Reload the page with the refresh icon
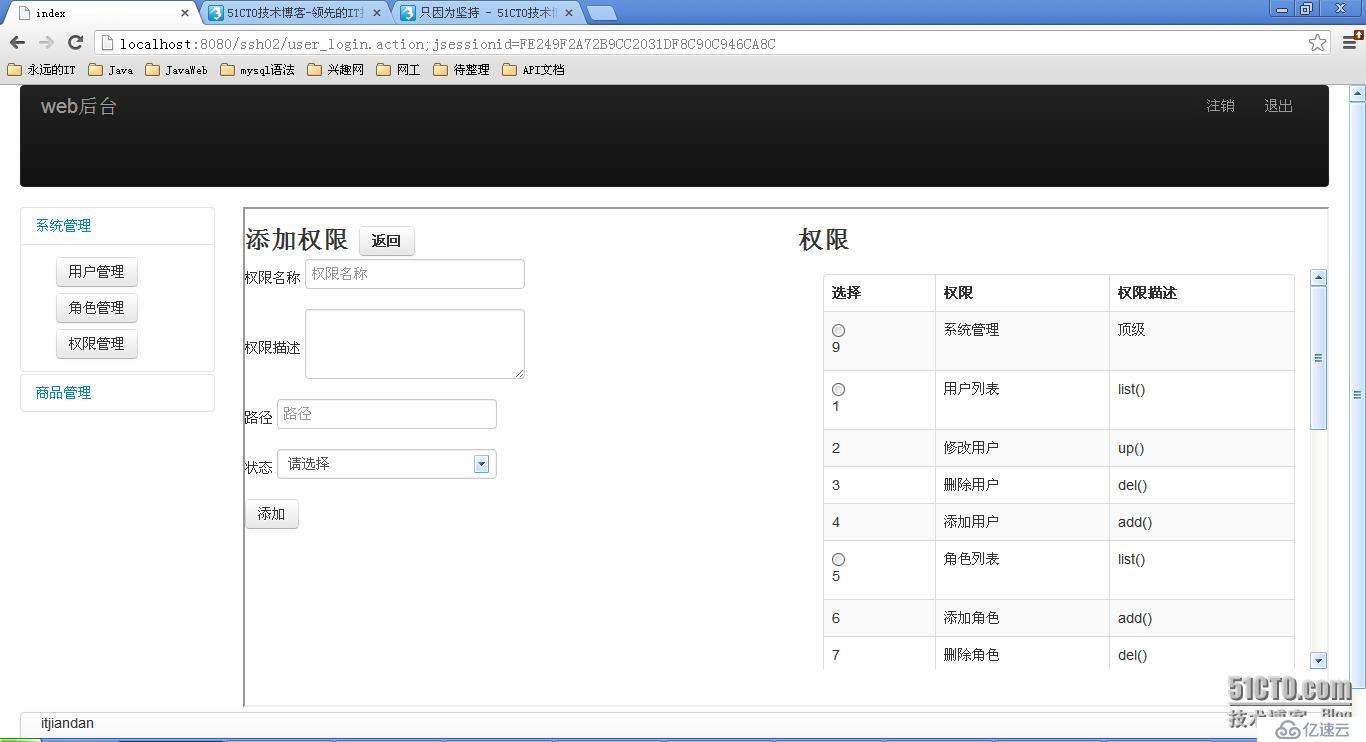Image resolution: width=1366 pixels, height=742 pixels. 75,42
